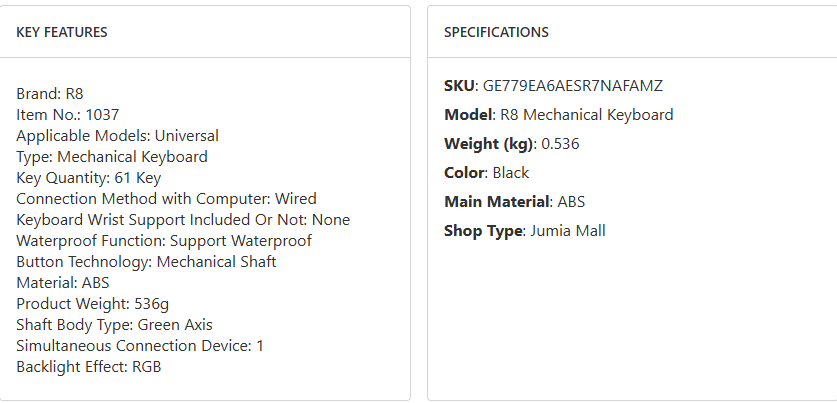The image size is (837, 403).
Task: Click the KEY FEATURES heading
Action: (x=62, y=32)
